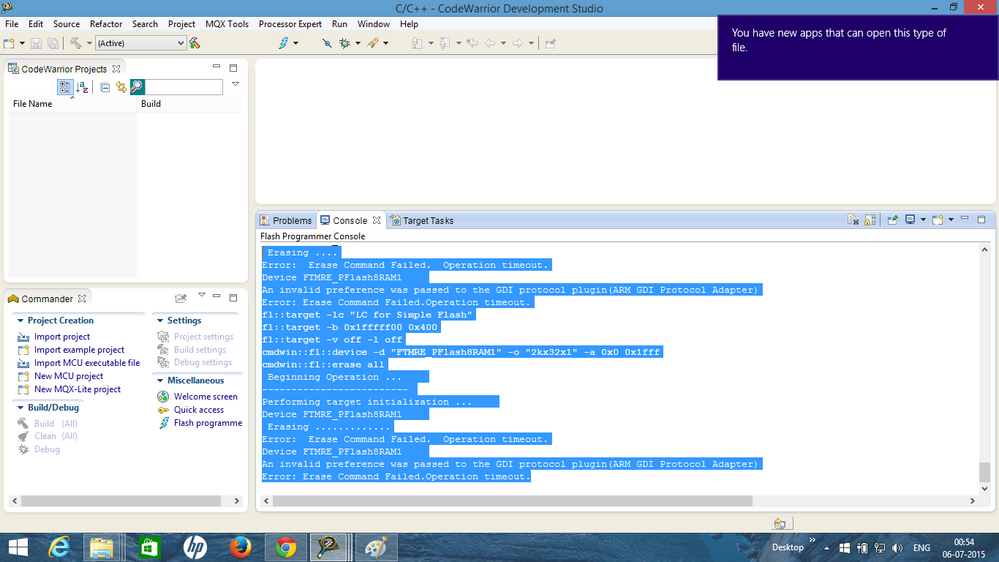The image size is (999, 562).
Task: Click the Clear Console icon
Action: [x=853, y=220]
